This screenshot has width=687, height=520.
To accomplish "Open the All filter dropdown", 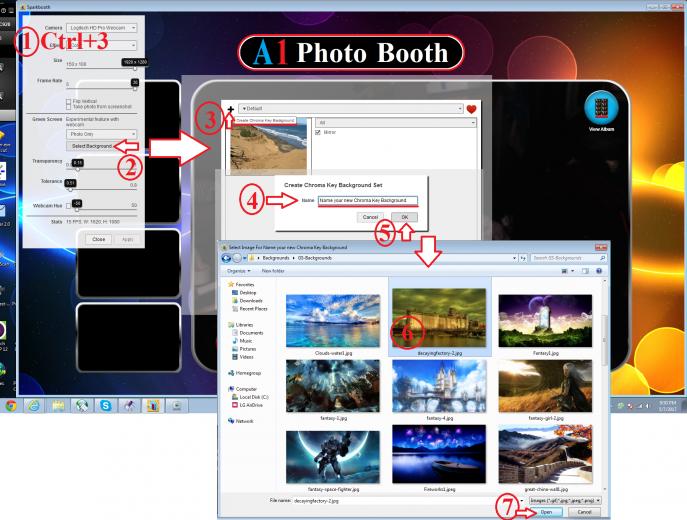I will pyautogui.click(x=396, y=123).
